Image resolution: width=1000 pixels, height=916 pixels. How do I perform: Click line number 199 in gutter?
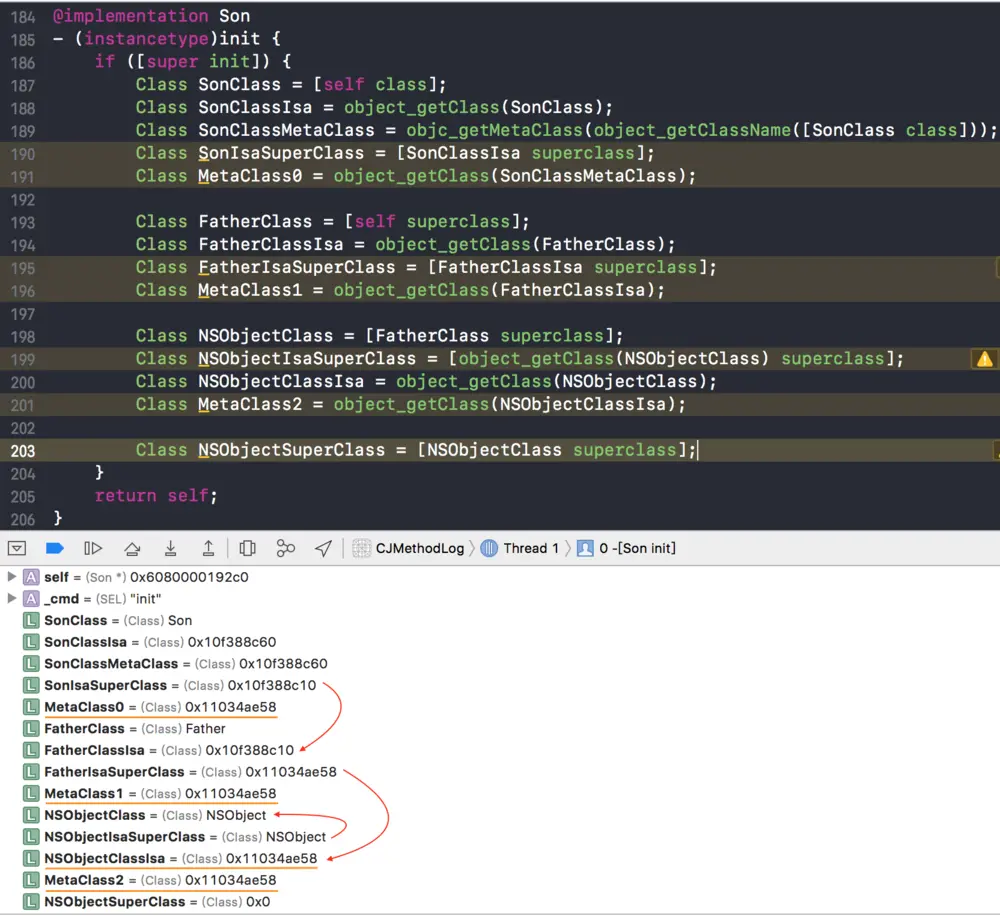click(23, 359)
